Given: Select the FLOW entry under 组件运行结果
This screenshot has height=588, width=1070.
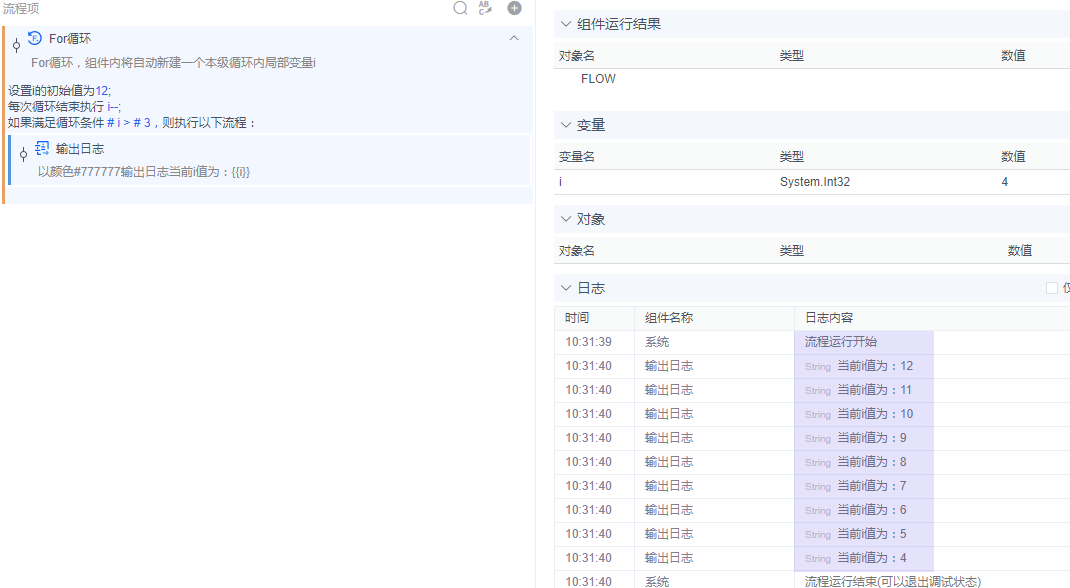Looking at the screenshot, I should 597,78.
